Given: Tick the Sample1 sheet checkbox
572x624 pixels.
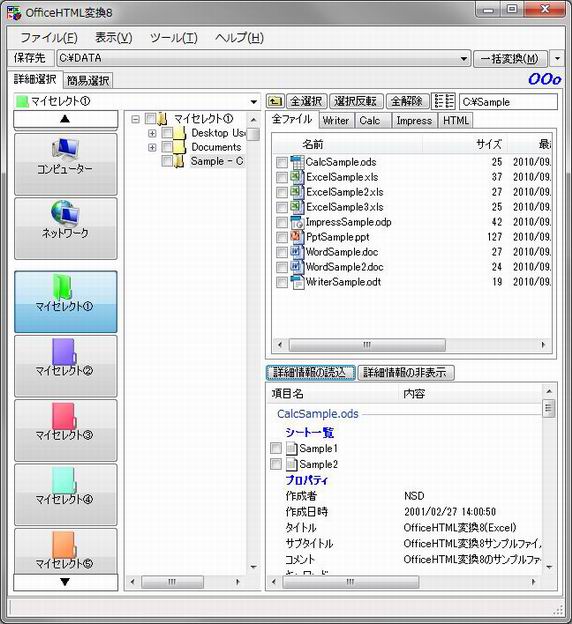Looking at the screenshot, I should (275, 448).
